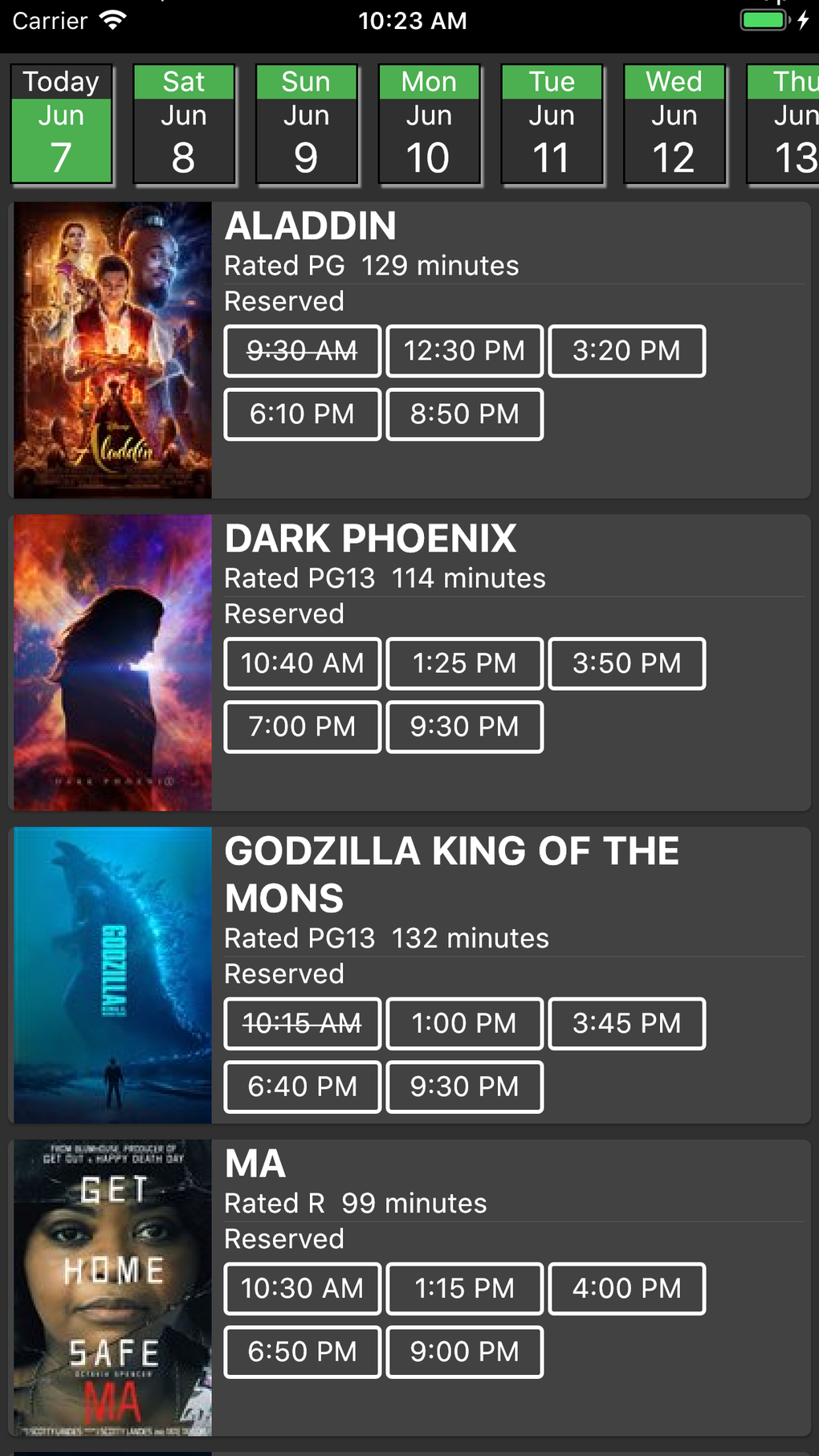The image size is (819, 1456).
Task: Choose the 3:45 PM Godzilla showtime
Action: (x=626, y=1023)
